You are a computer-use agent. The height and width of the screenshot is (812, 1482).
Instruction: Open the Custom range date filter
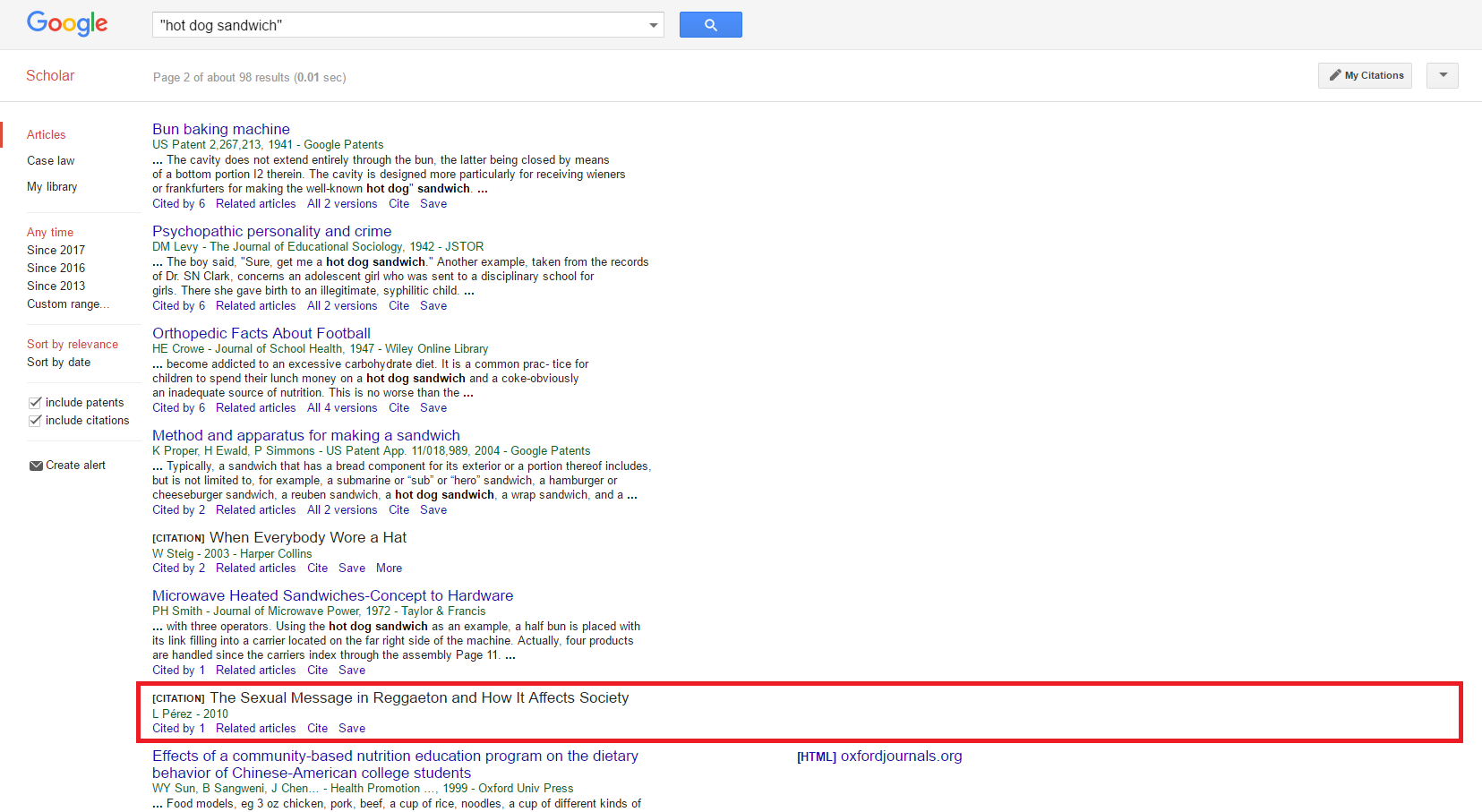point(67,304)
